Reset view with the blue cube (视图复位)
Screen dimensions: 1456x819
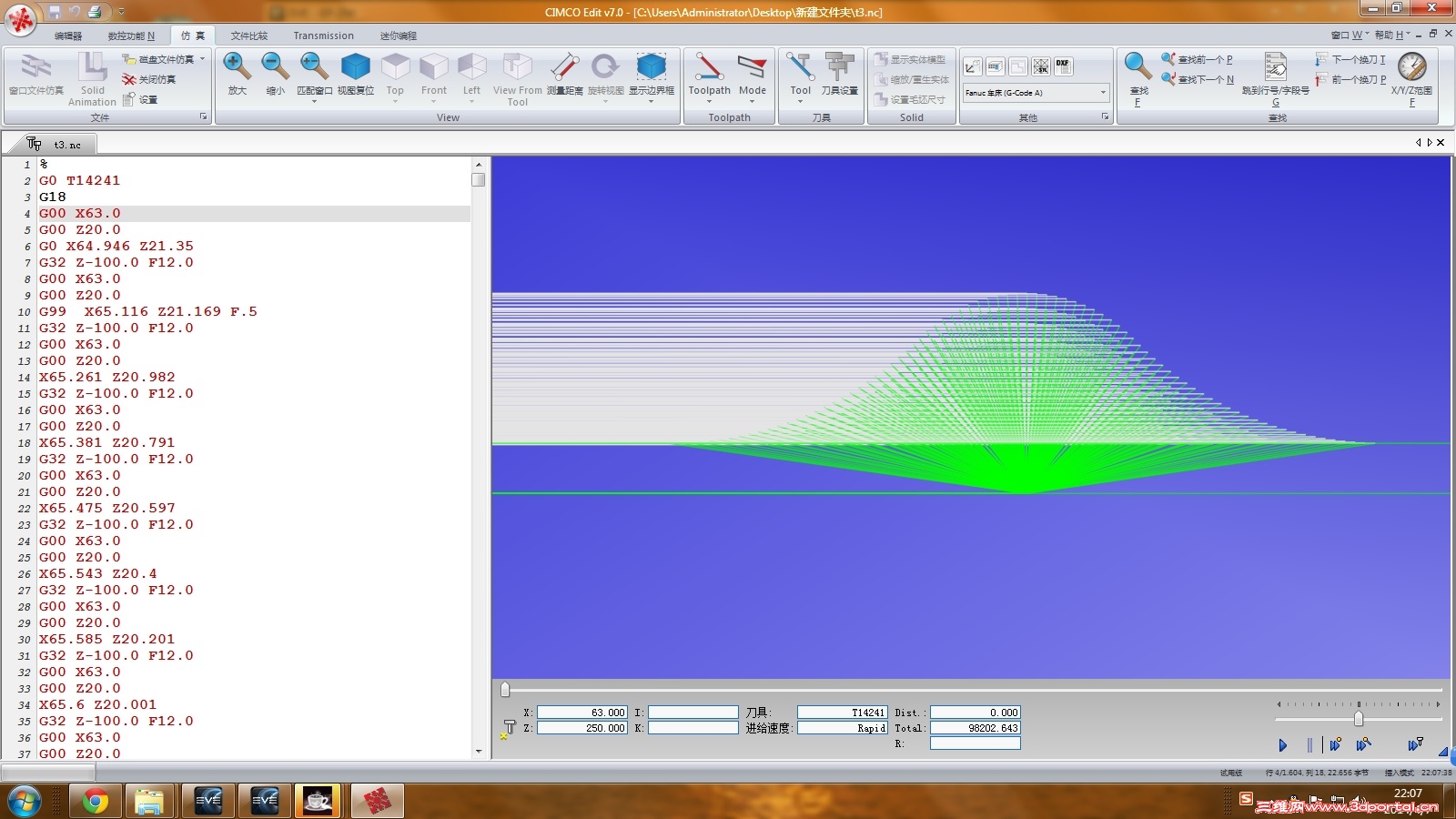click(x=355, y=66)
